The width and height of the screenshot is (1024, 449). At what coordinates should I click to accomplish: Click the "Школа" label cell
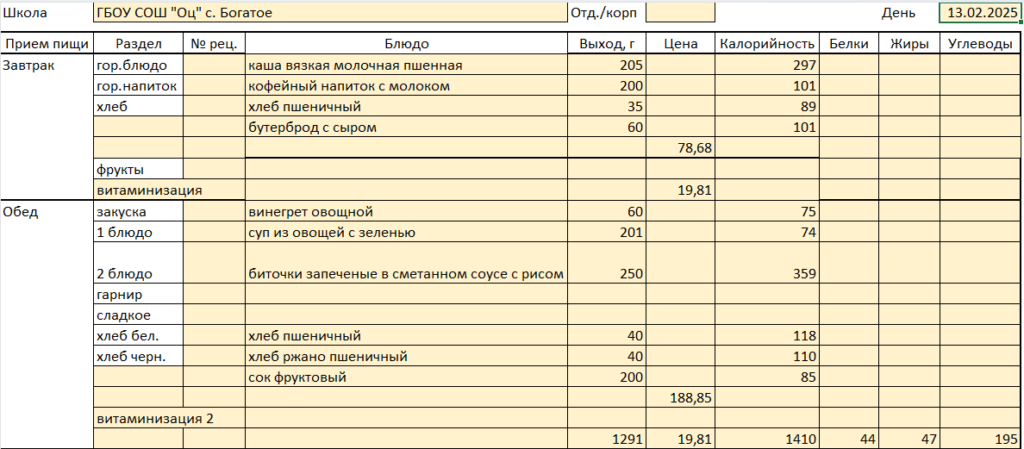click(47, 12)
